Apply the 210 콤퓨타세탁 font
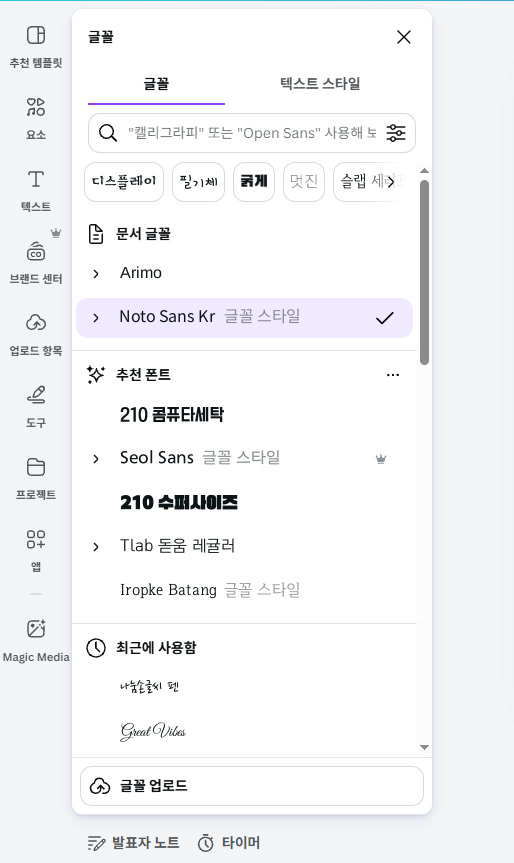Viewport: 514px width, 863px height. (172, 414)
